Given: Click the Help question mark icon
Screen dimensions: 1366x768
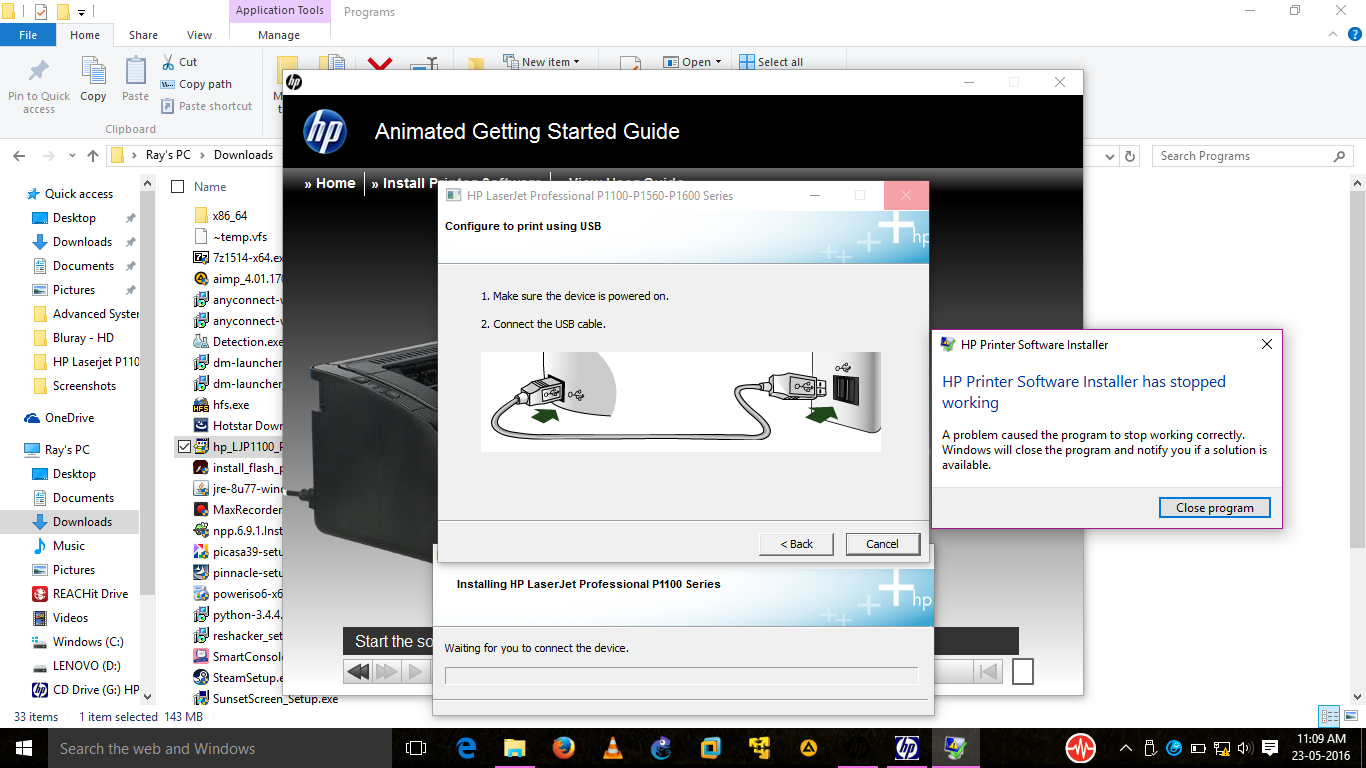Looking at the screenshot, I should click(x=1353, y=35).
